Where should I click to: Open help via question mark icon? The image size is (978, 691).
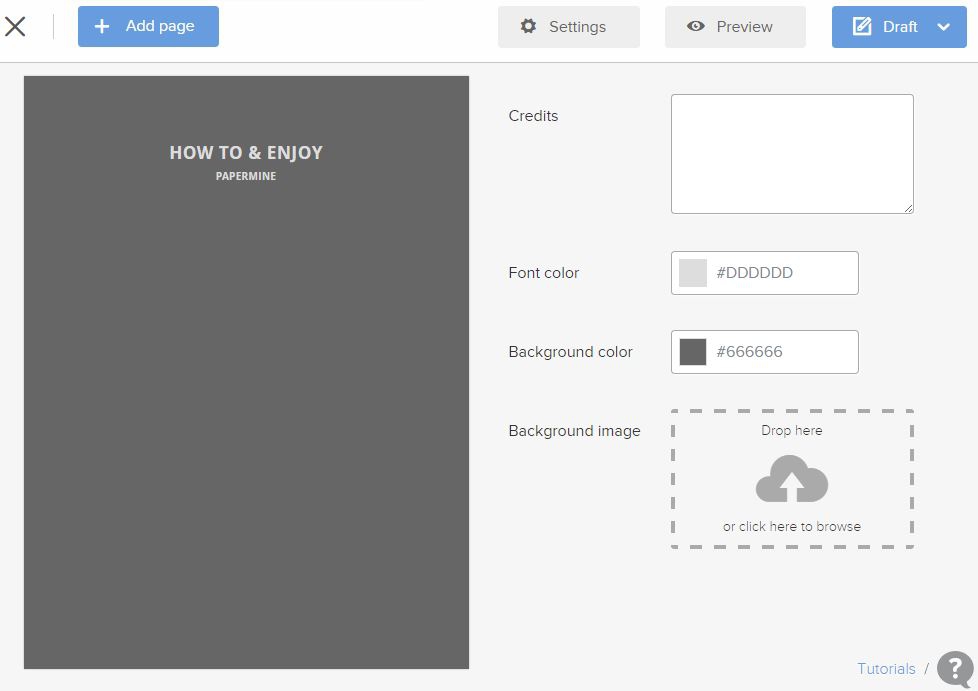[x=955, y=669]
